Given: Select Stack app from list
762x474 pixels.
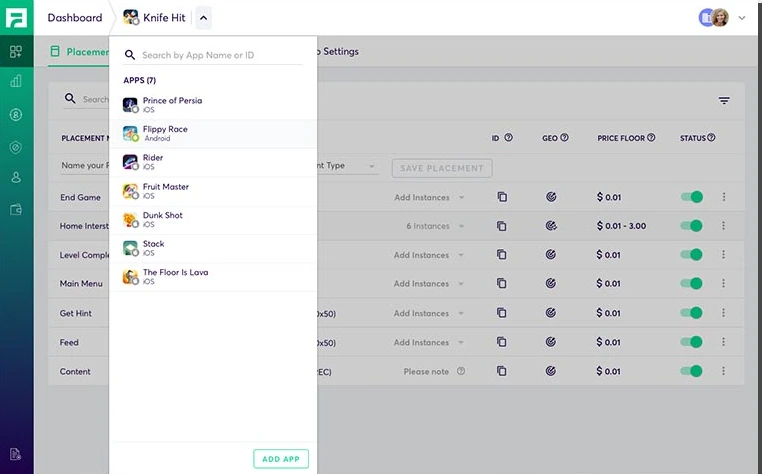Looking at the screenshot, I should pyautogui.click(x=213, y=248).
